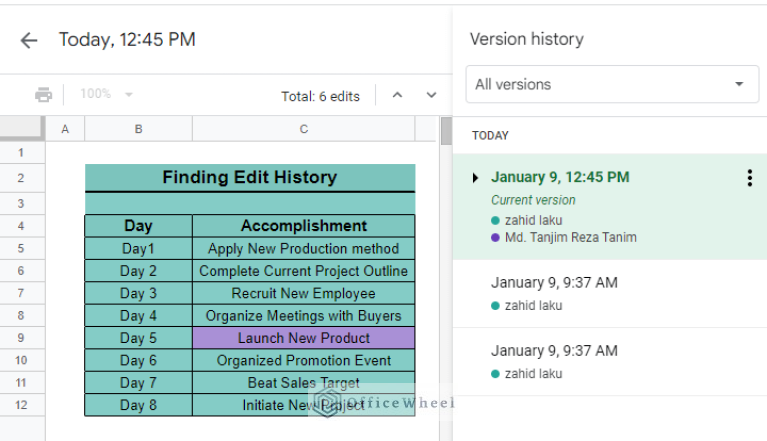Screen dimensions: 767x441
Task: Open the All versions filter dropdown
Action: pos(611,84)
